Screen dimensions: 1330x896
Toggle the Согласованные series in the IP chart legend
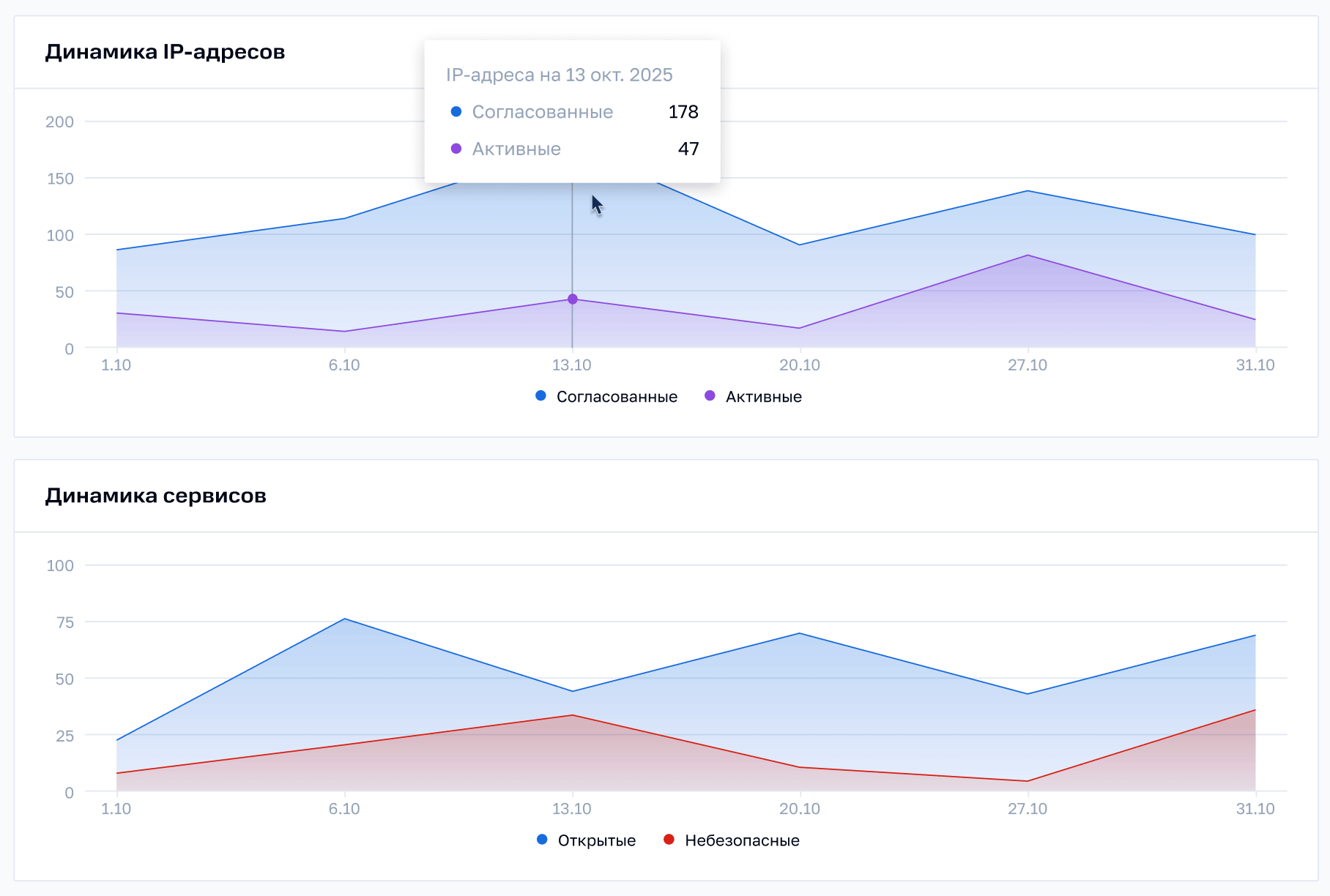coord(616,397)
